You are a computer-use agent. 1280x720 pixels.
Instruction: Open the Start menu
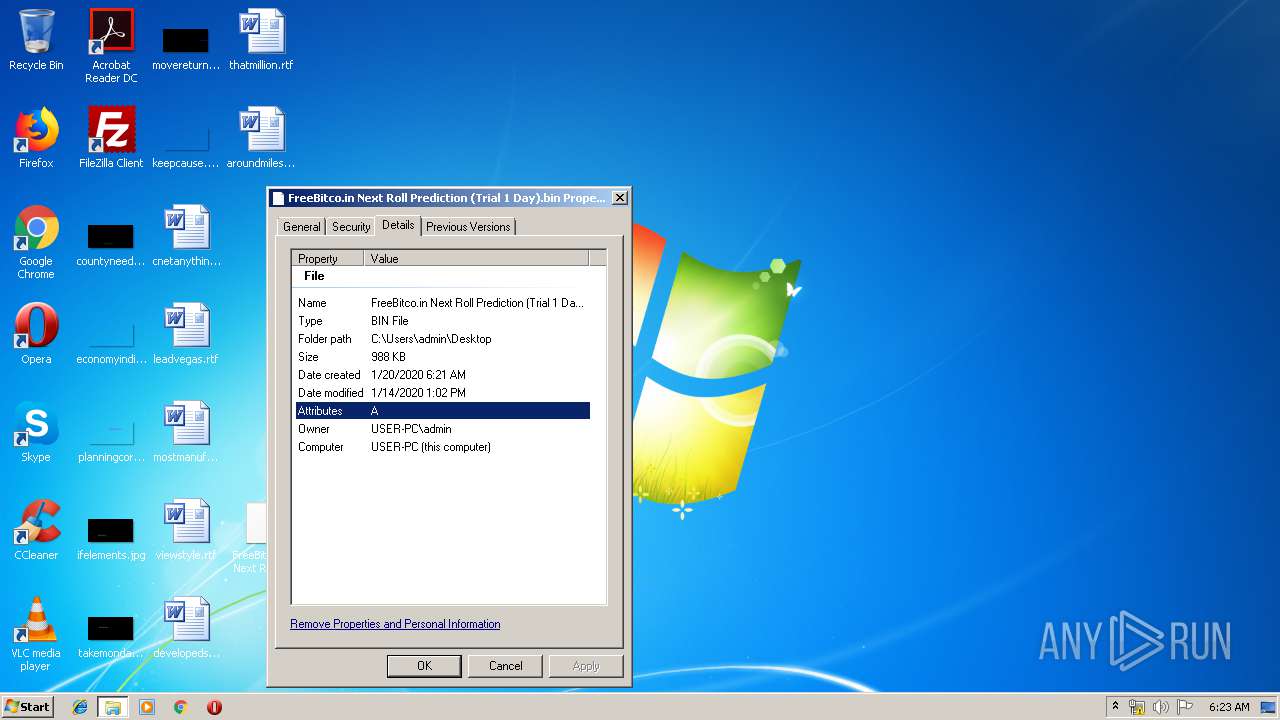pyautogui.click(x=28, y=707)
